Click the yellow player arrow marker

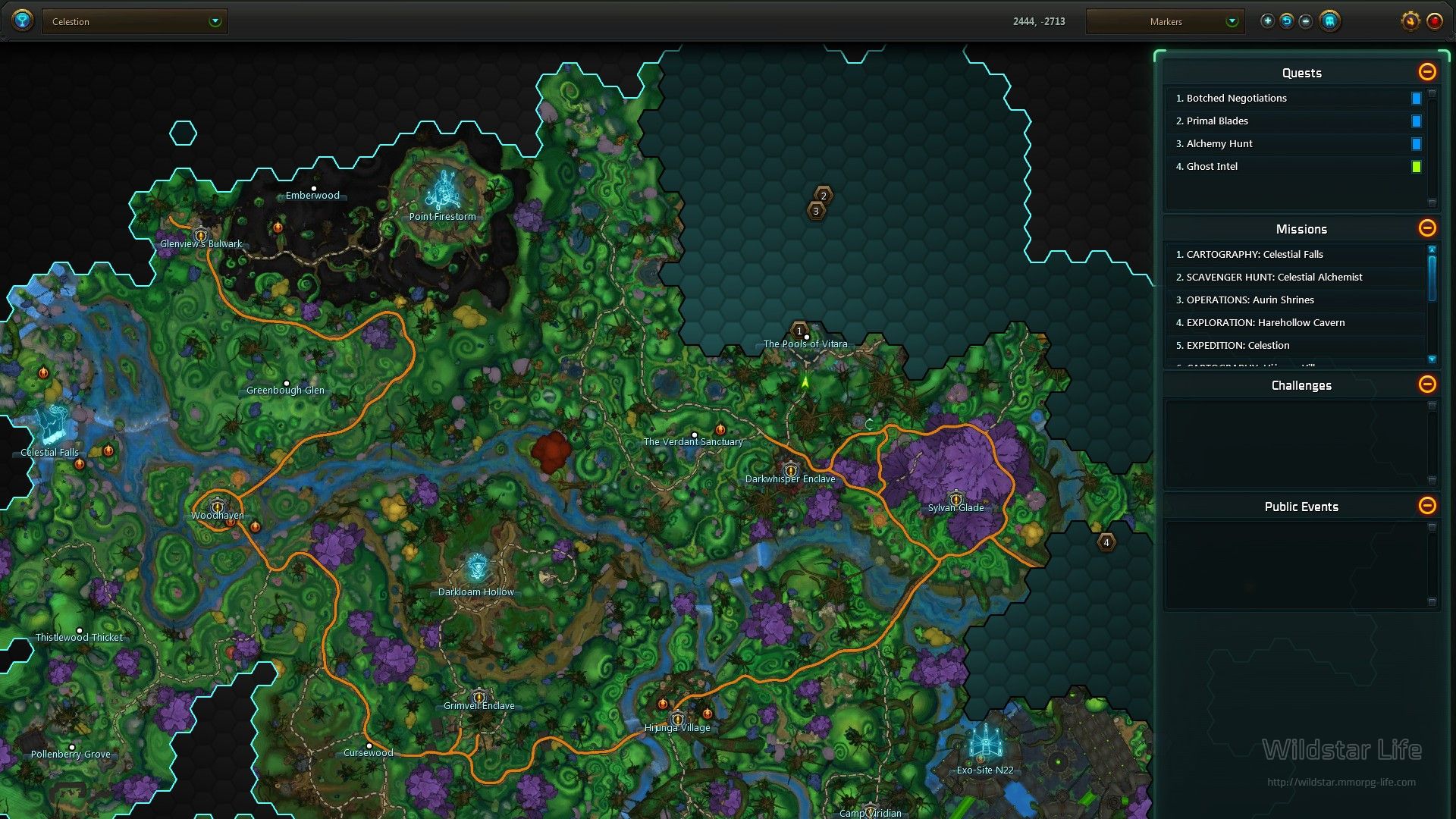point(805,382)
